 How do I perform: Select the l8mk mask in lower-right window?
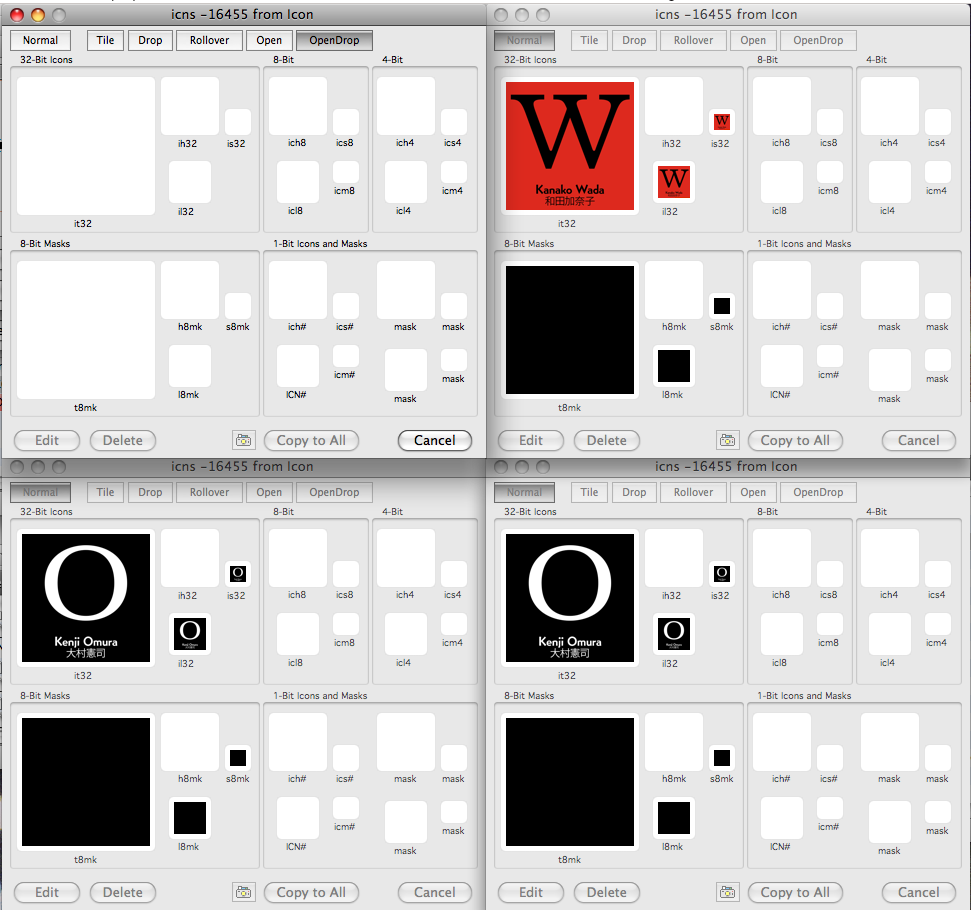[x=674, y=818]
